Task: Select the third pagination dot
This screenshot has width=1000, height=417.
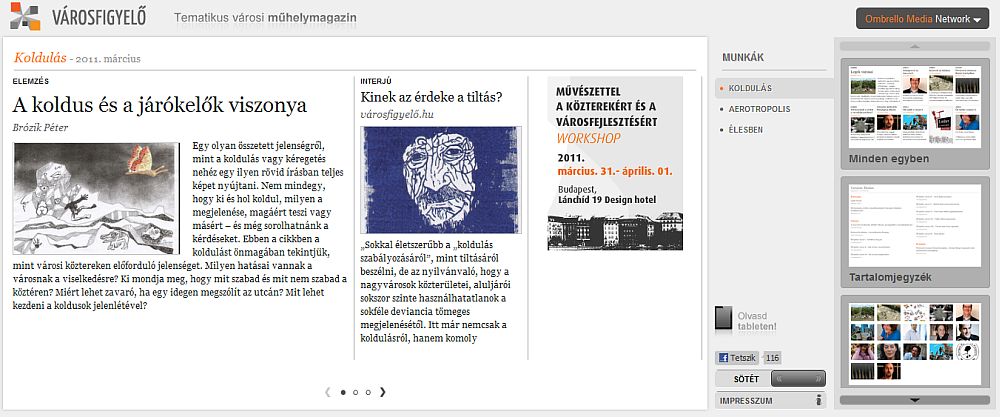Action: (368, 393)
